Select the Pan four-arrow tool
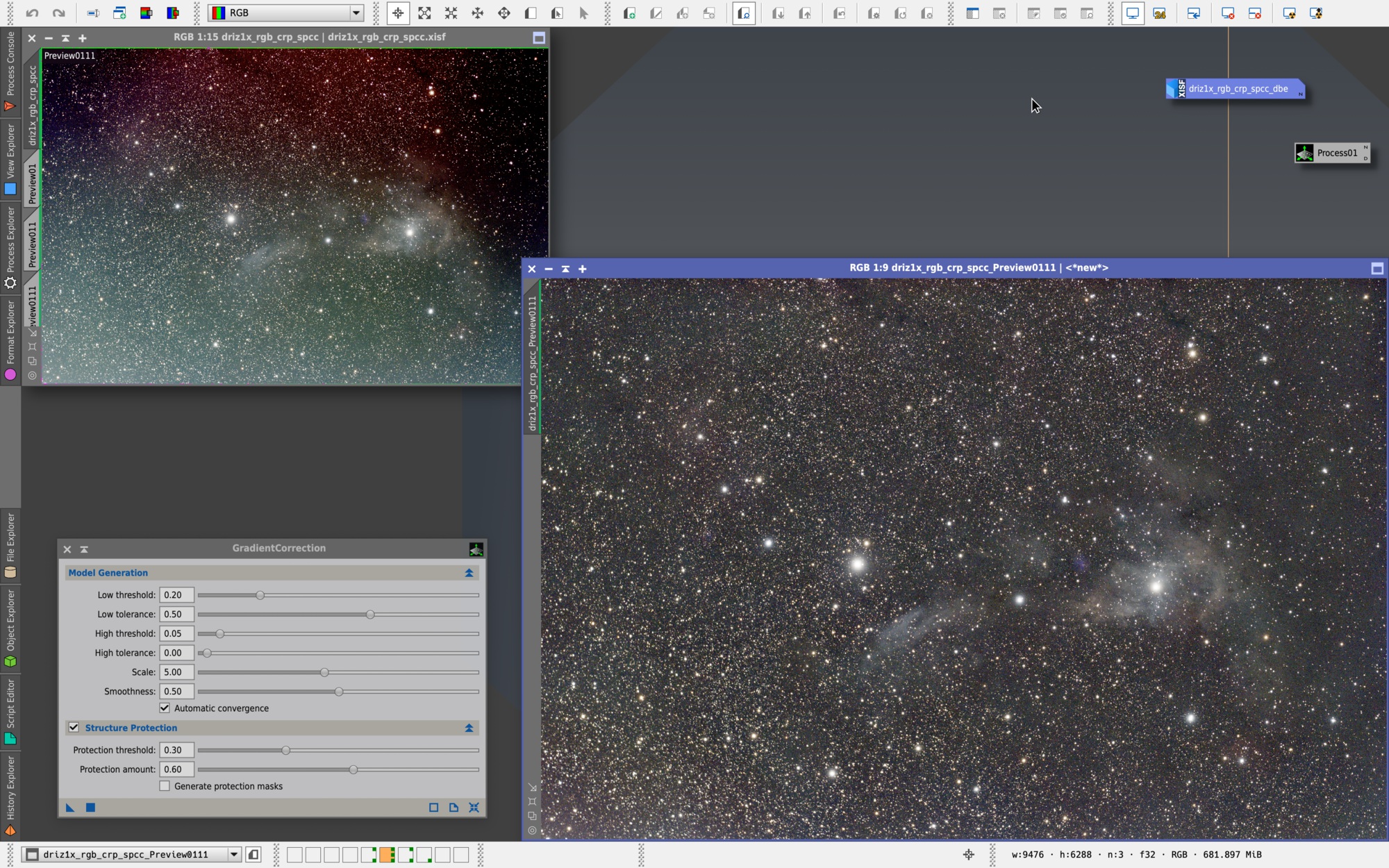The height and width of the screenshot is (868, 1389). tap(477, 12)
